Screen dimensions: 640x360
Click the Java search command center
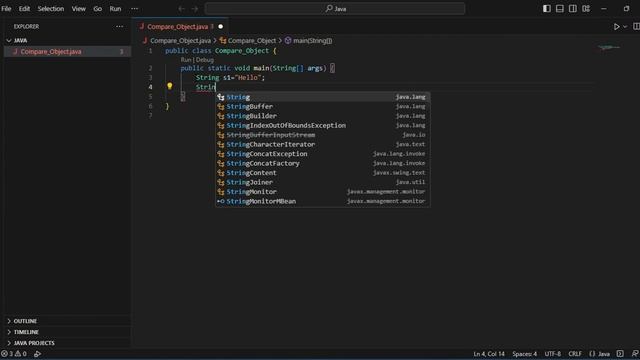pos(335,9)
